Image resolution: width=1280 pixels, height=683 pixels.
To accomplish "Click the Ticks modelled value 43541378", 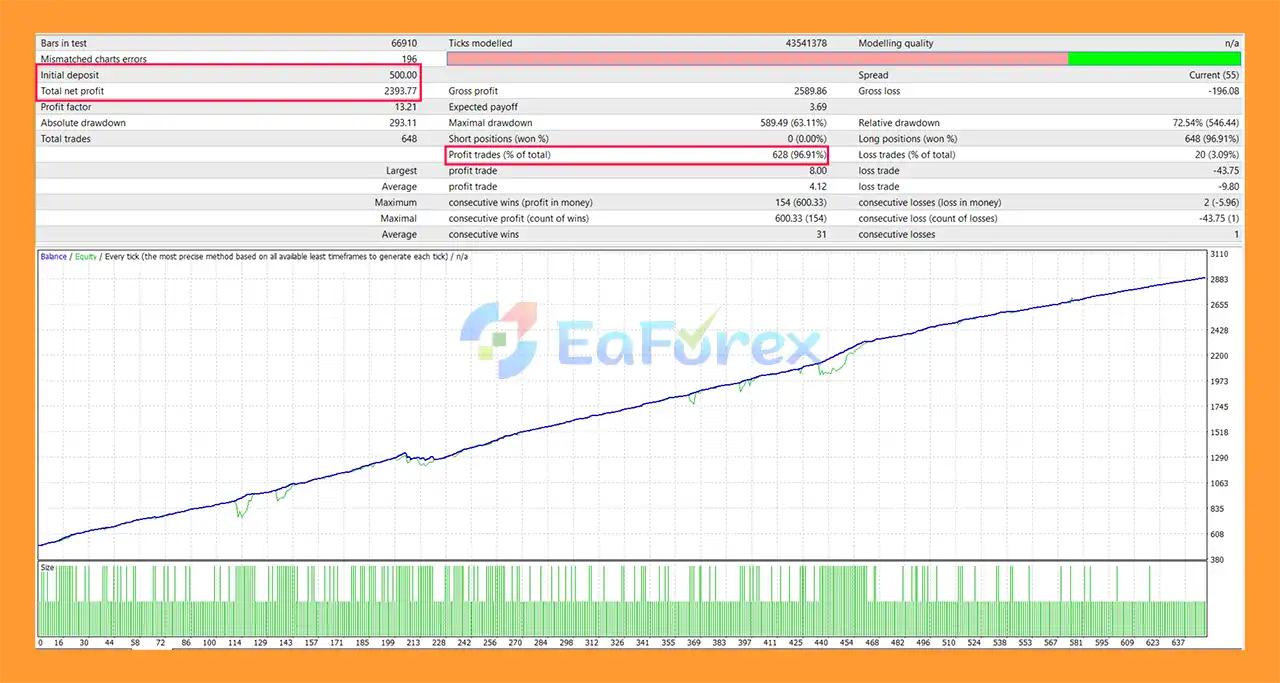I will point(806,43).
